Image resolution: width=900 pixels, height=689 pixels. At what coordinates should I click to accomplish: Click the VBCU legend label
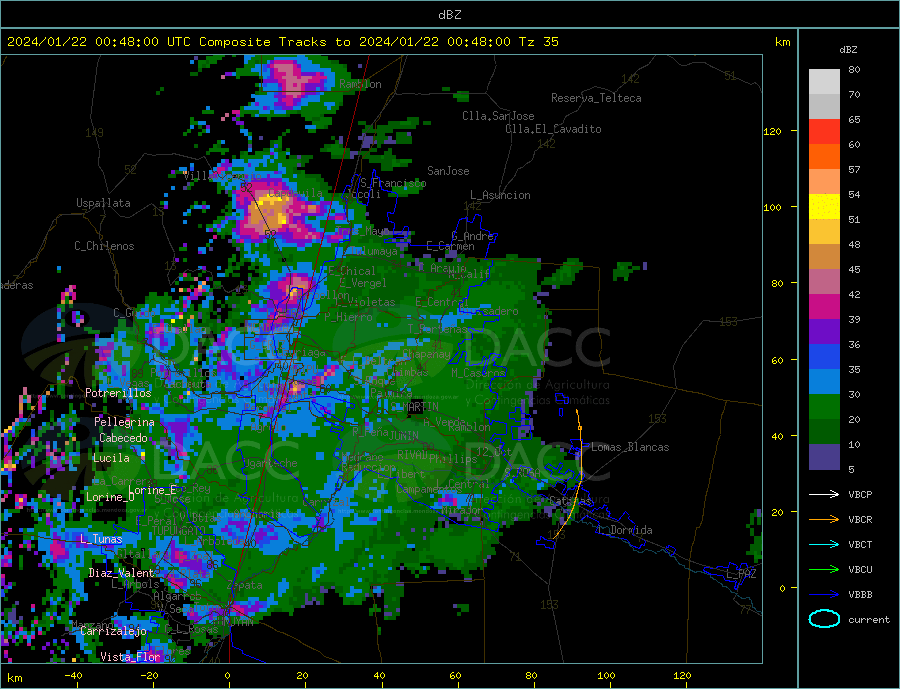[x=860, y=570]
